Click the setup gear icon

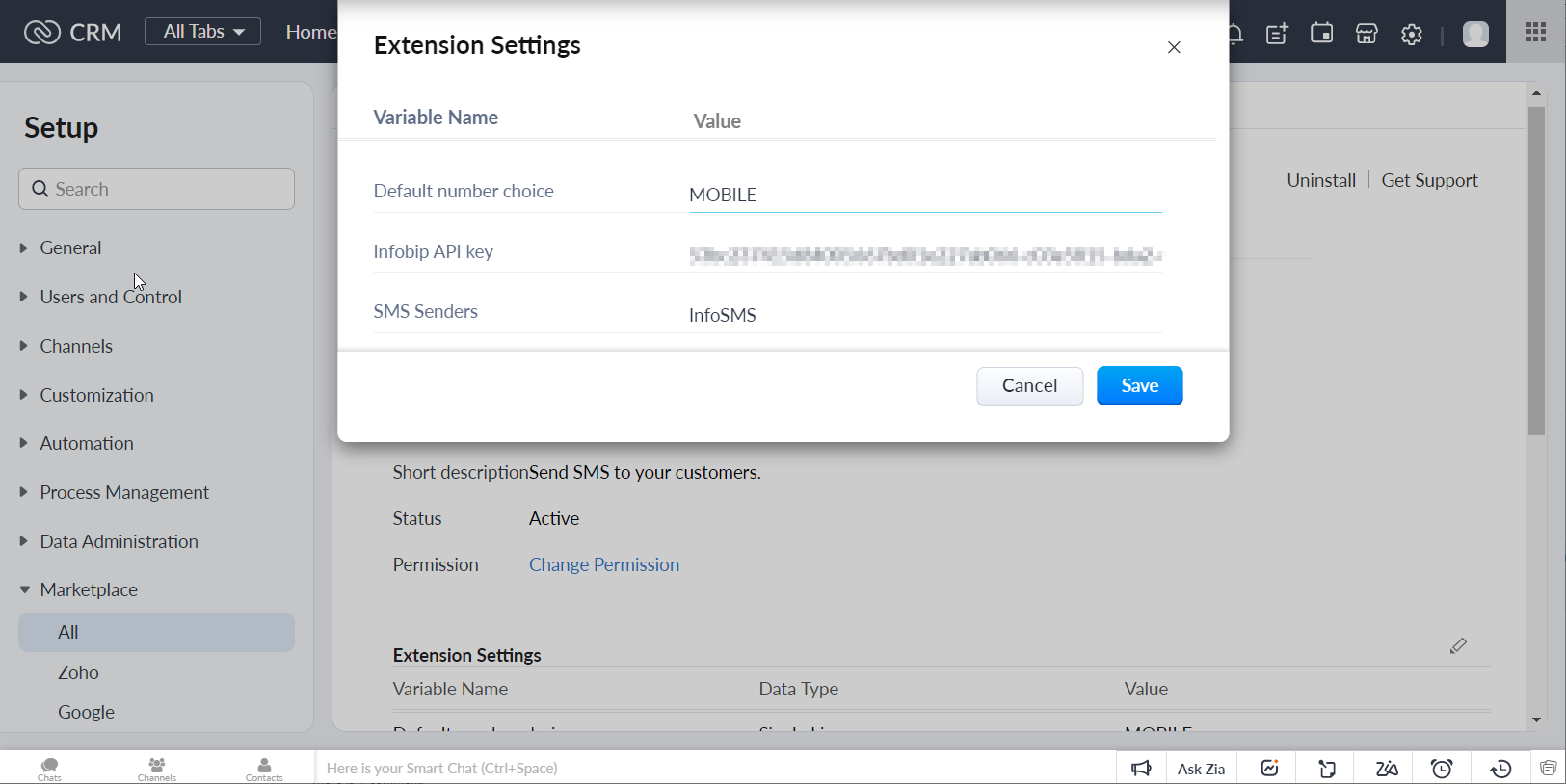(x=1412, y=34)
